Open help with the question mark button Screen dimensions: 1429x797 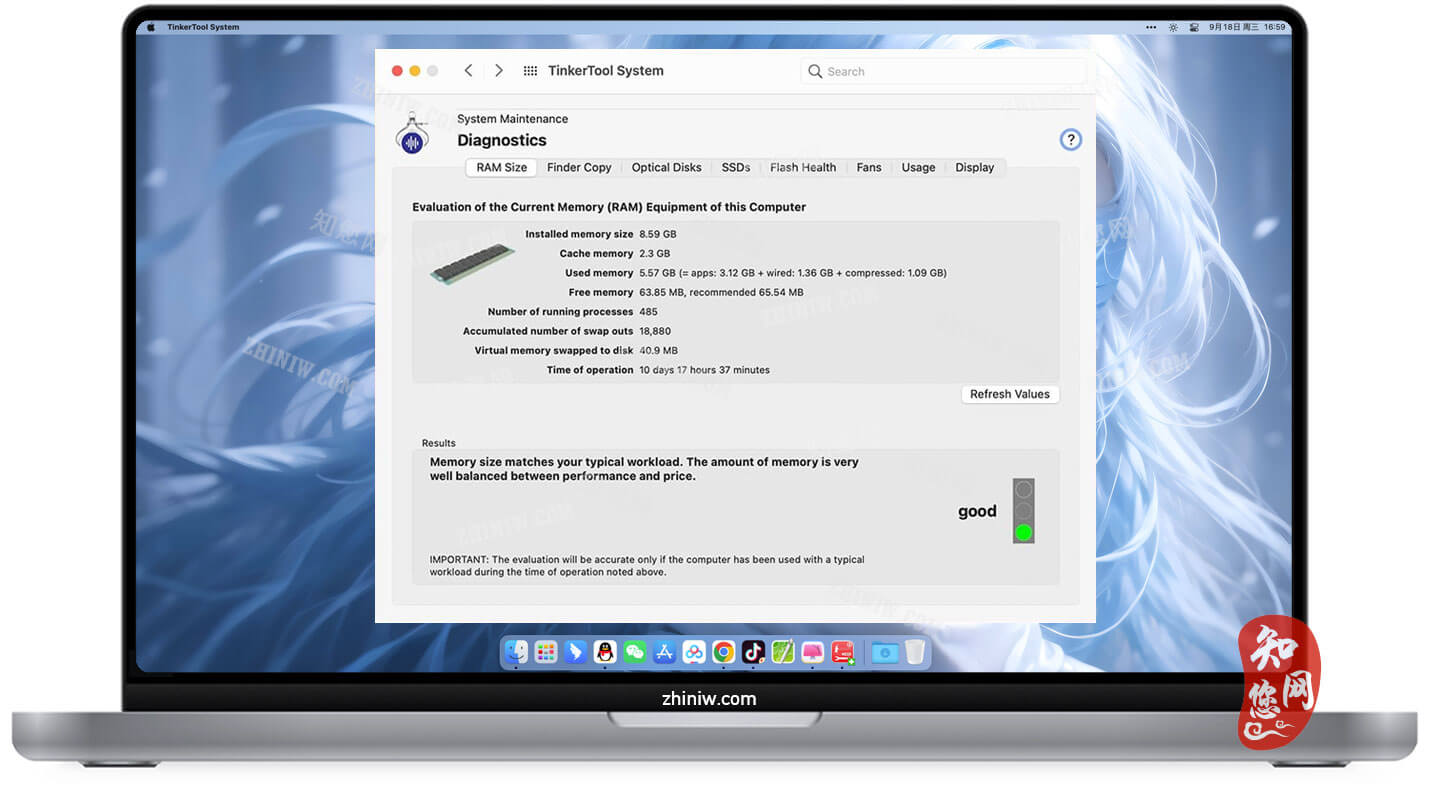coord(1070,140)
